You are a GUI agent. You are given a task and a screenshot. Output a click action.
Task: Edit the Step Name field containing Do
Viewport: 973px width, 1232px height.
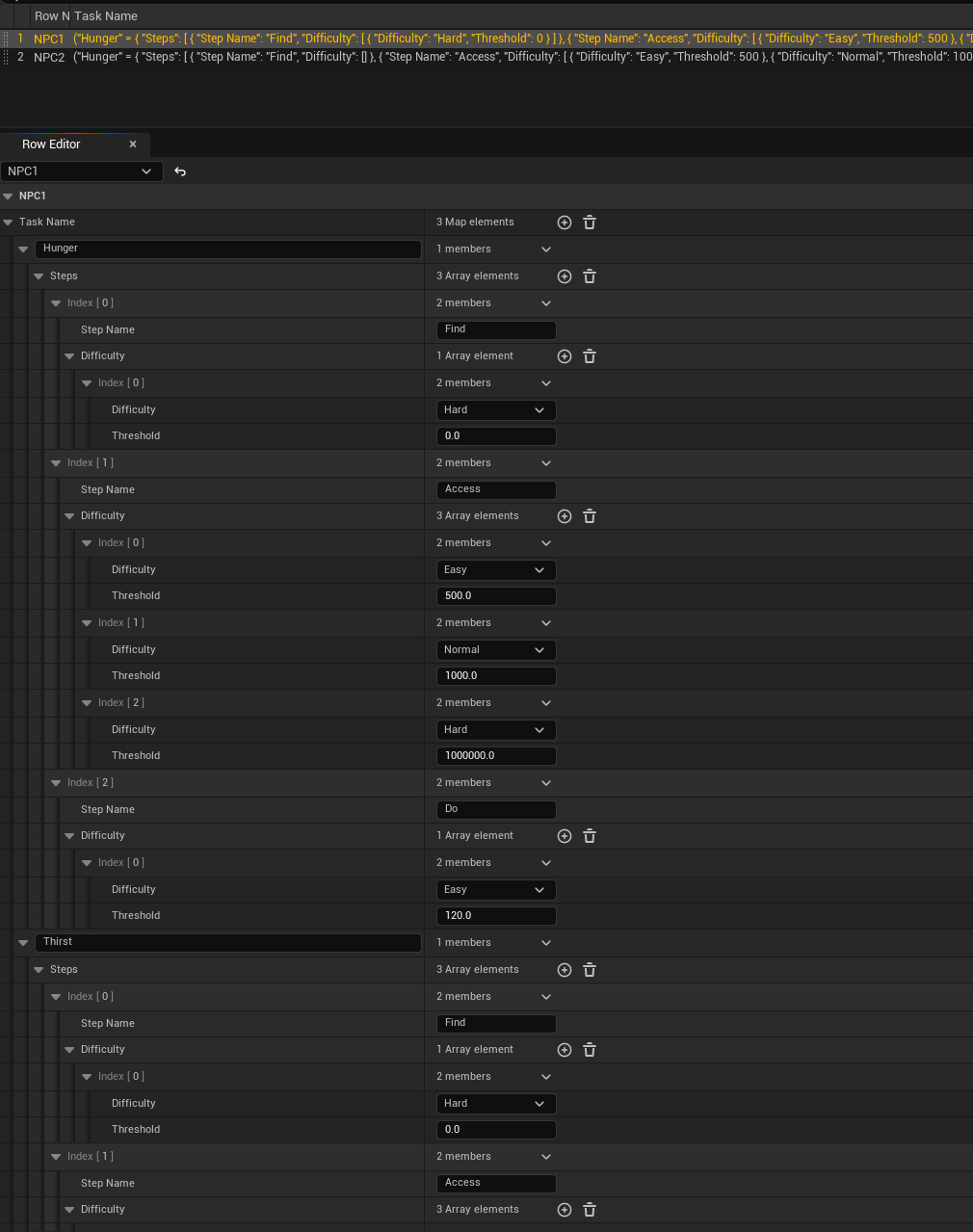point(496,810)
